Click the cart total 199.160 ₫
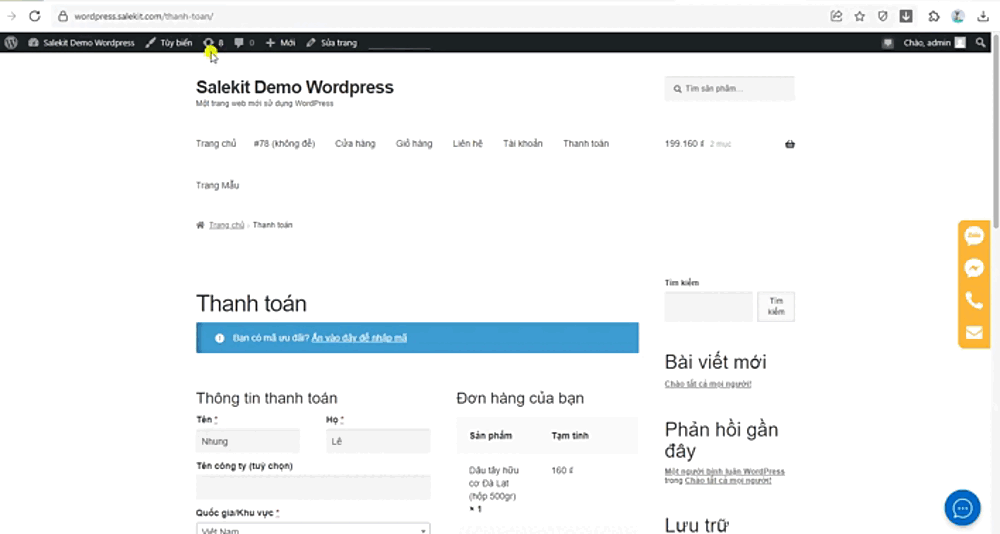 [684, 144]
